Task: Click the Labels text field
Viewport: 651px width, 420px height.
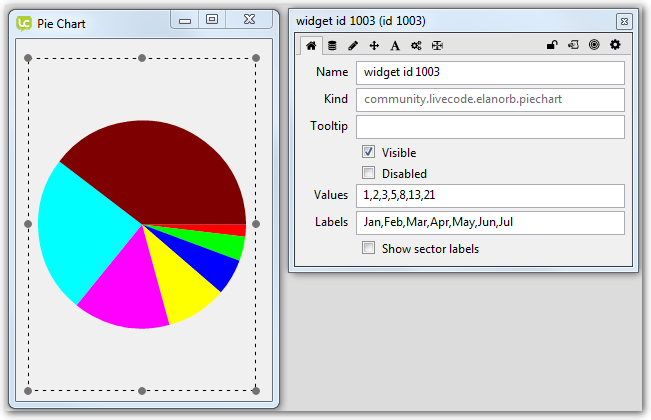Action: point(490,222)
